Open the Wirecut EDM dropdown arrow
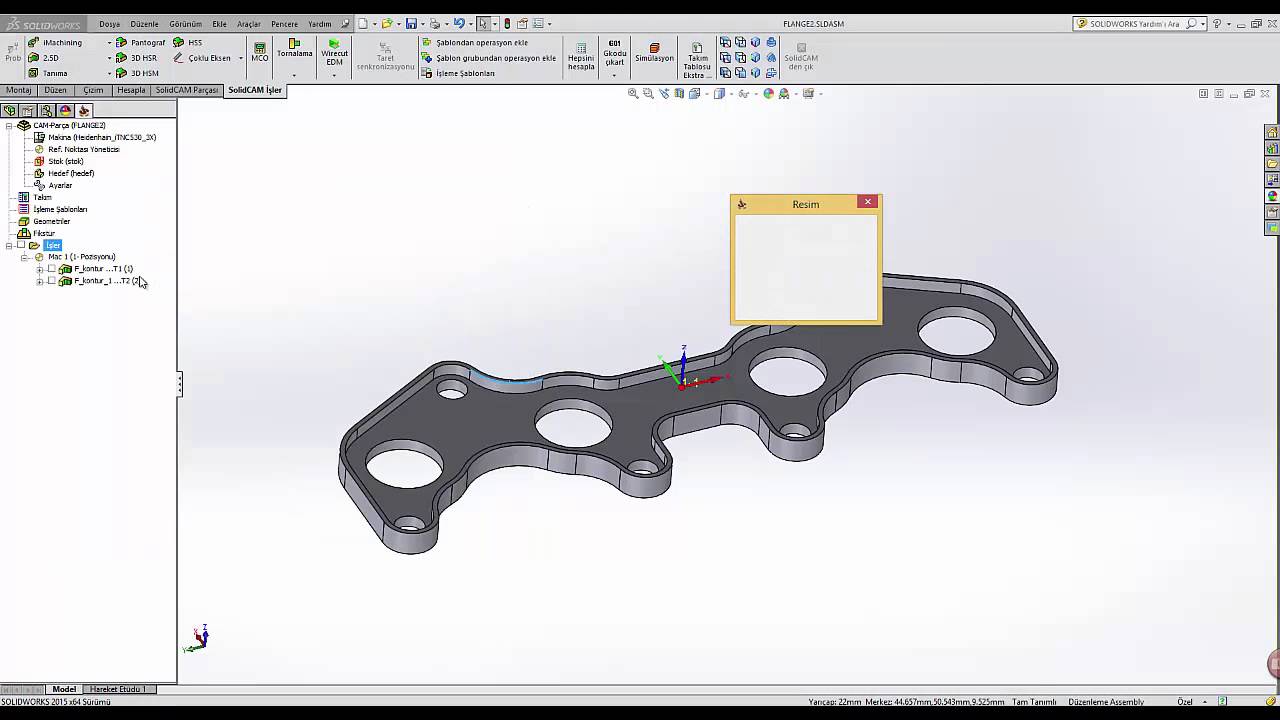Screen dimensions: 1280x720 tap(334, 75)
